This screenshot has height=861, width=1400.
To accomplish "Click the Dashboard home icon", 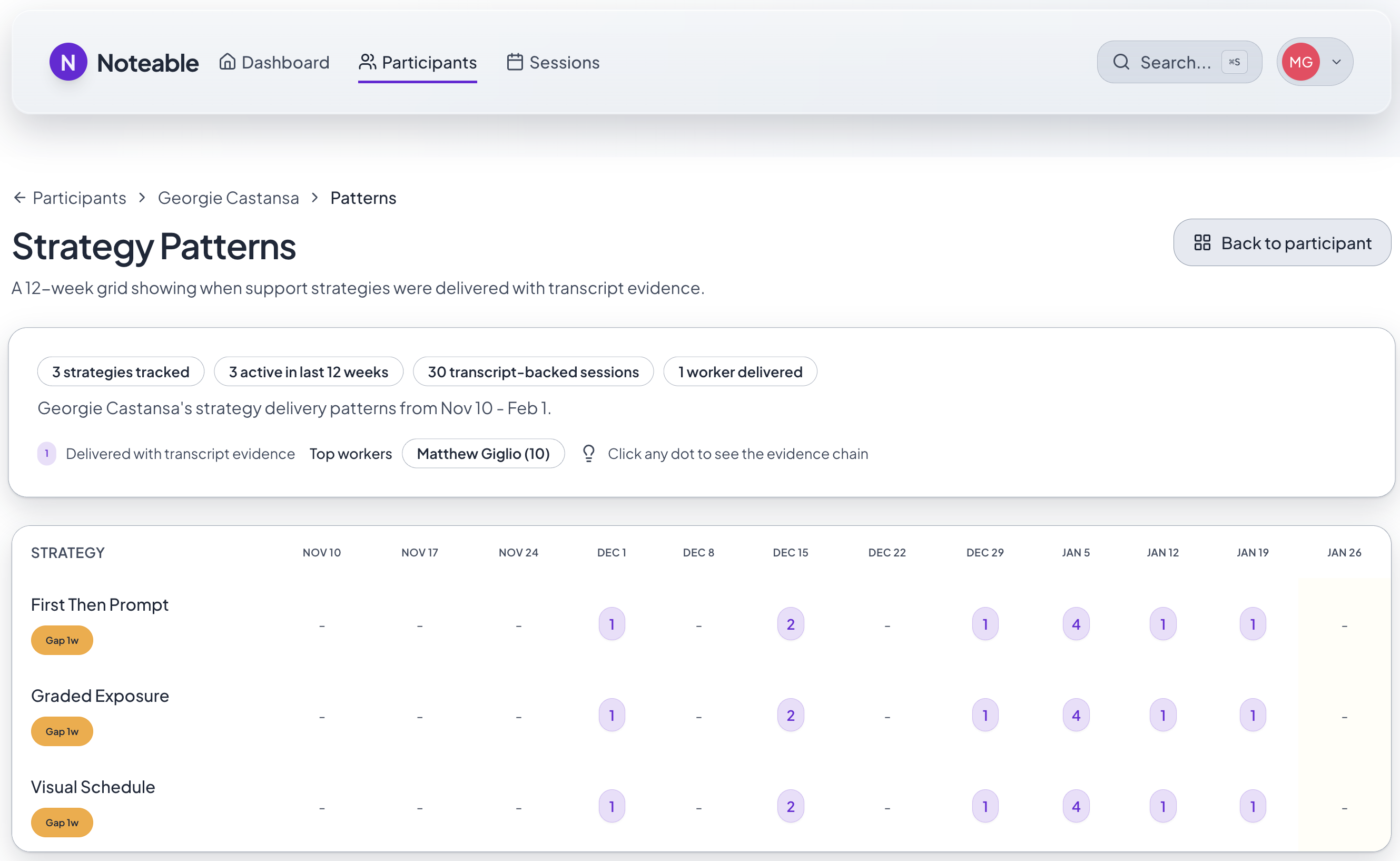I will coord(227,62).
